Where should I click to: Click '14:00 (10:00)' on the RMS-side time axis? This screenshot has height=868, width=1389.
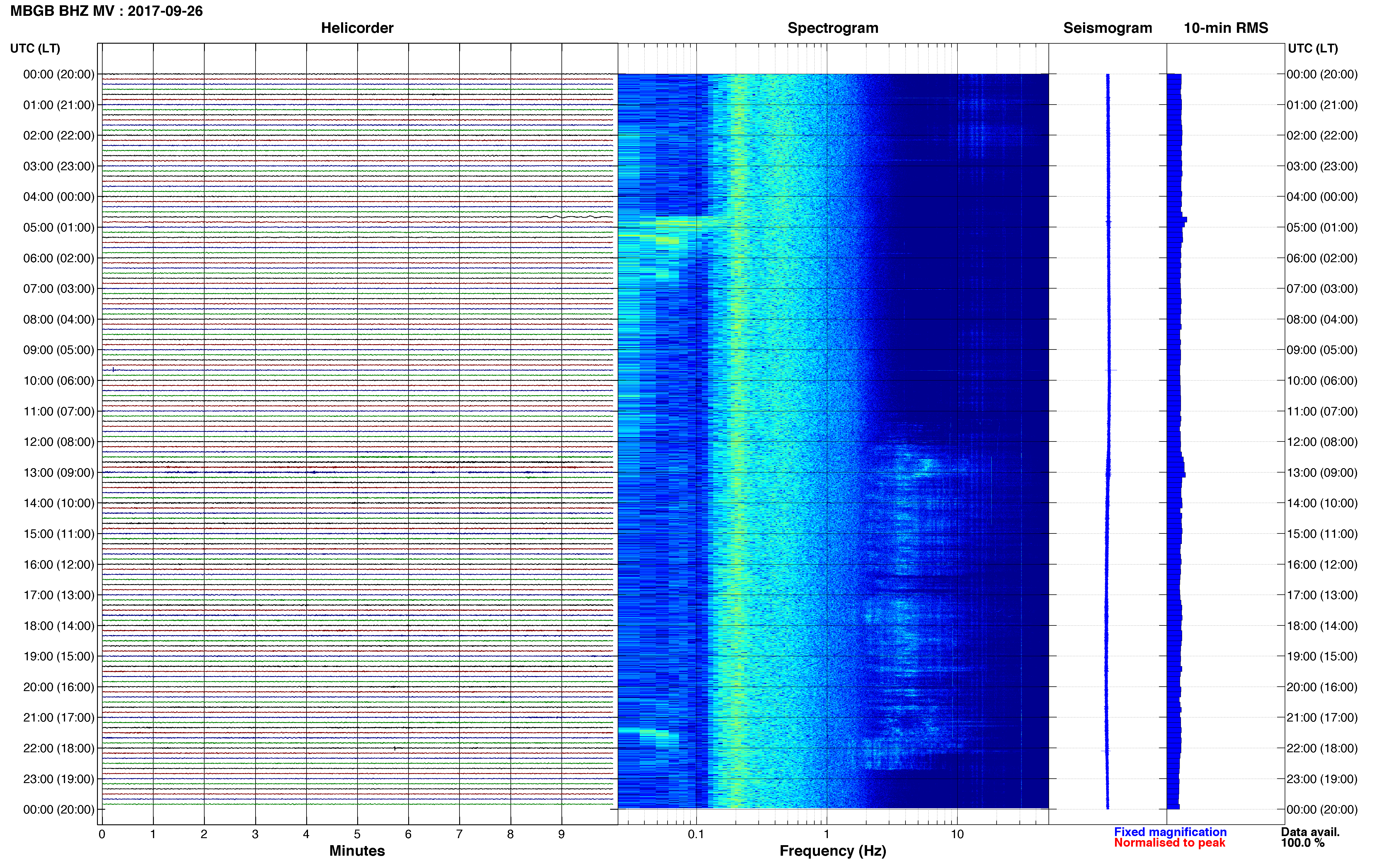(x=1322, y=504)
